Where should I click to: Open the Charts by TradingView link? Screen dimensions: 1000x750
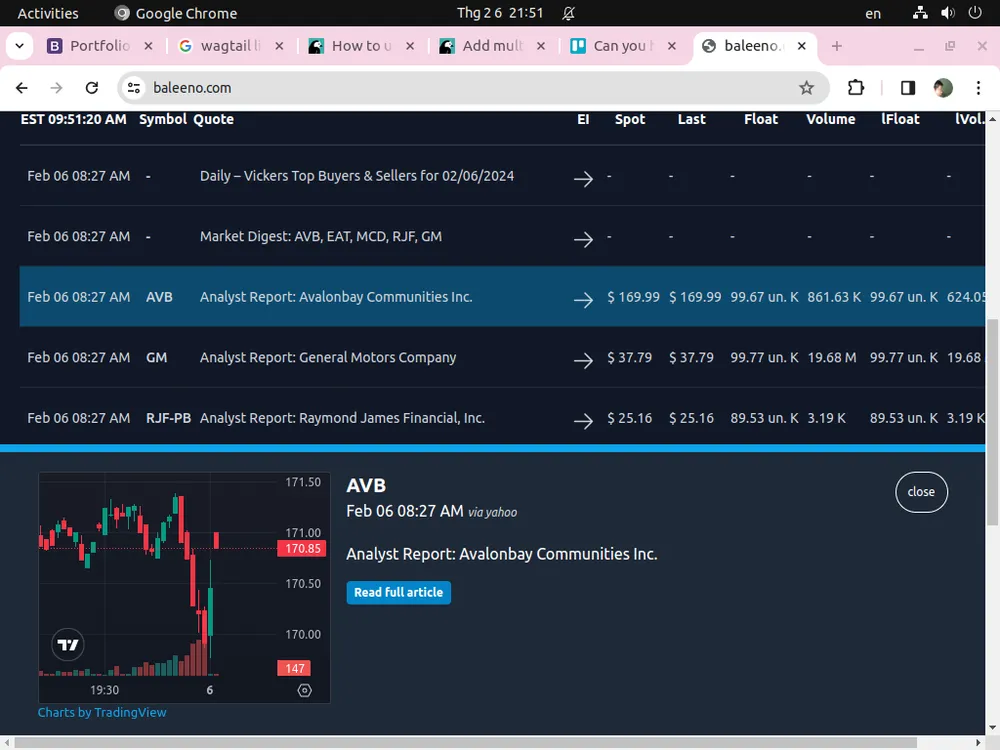pyautogui.click(x=102, y=712)
